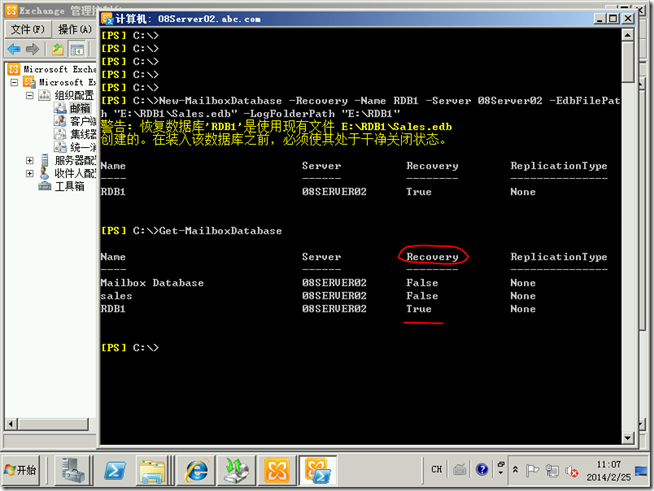
Task: Click the 客户端 access node icon
Action: (x=60, y=121)
